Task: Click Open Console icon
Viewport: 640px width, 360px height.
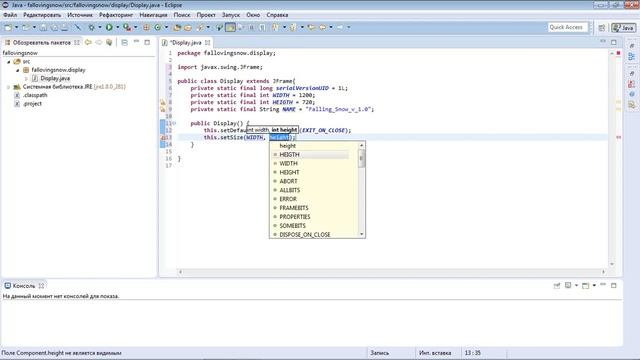Action: point(585,286)
